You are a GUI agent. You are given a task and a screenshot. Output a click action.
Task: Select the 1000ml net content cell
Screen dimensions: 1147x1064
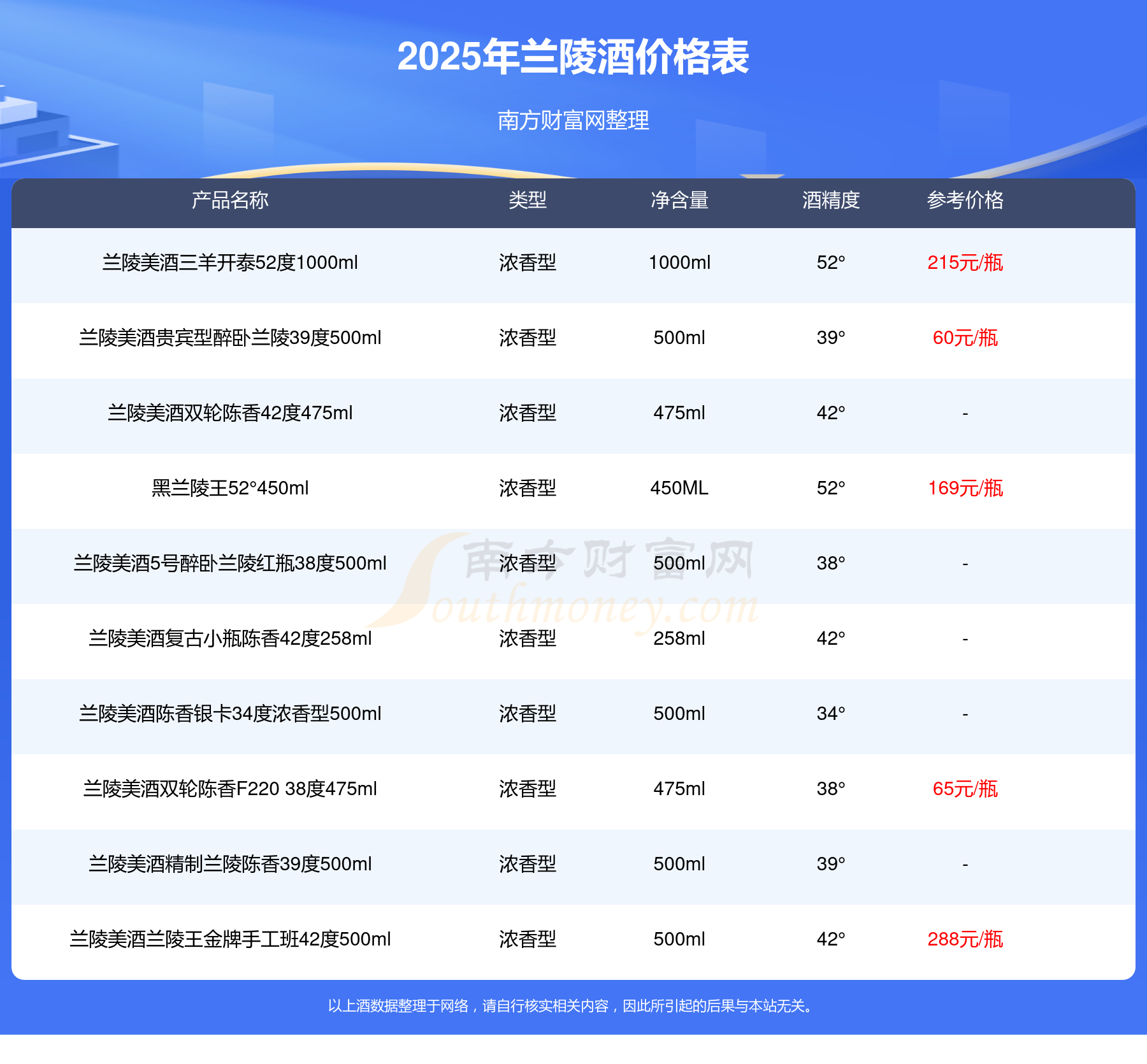pyautogui.click(x=679, y=262)
